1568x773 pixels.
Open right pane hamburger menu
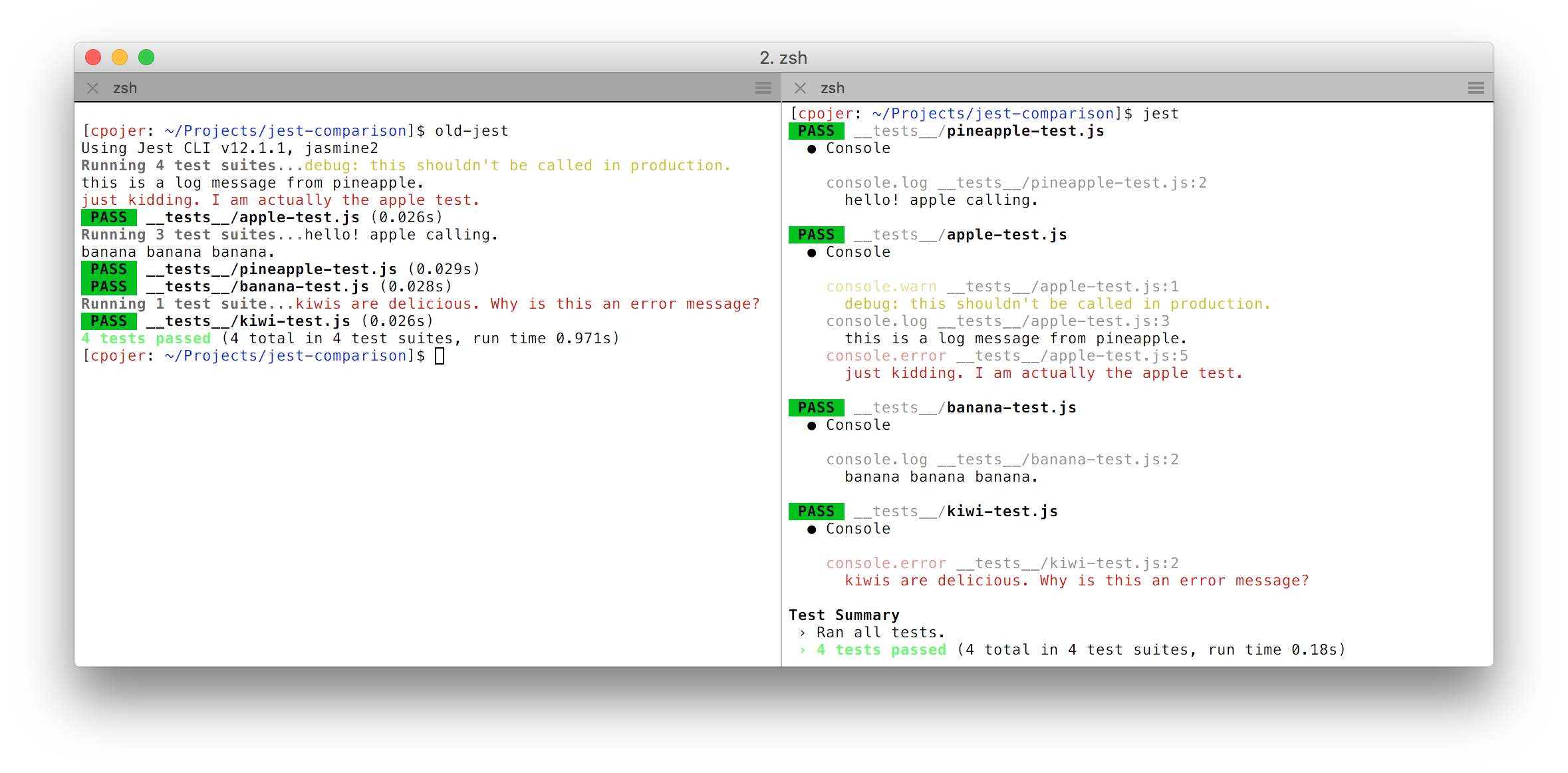[x=1476, y=88]
